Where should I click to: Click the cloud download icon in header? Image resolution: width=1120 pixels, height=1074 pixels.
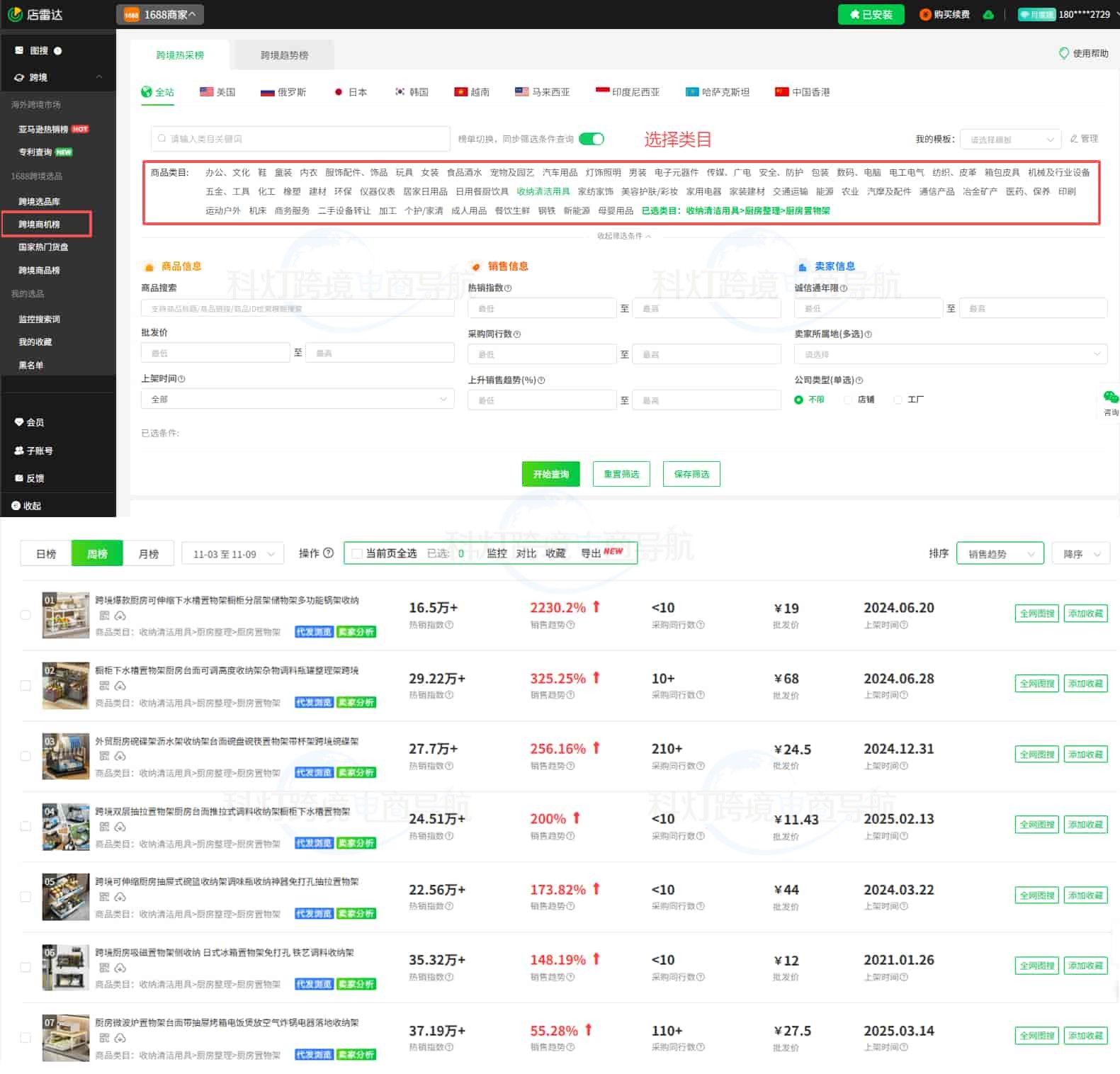click(988, 15)
